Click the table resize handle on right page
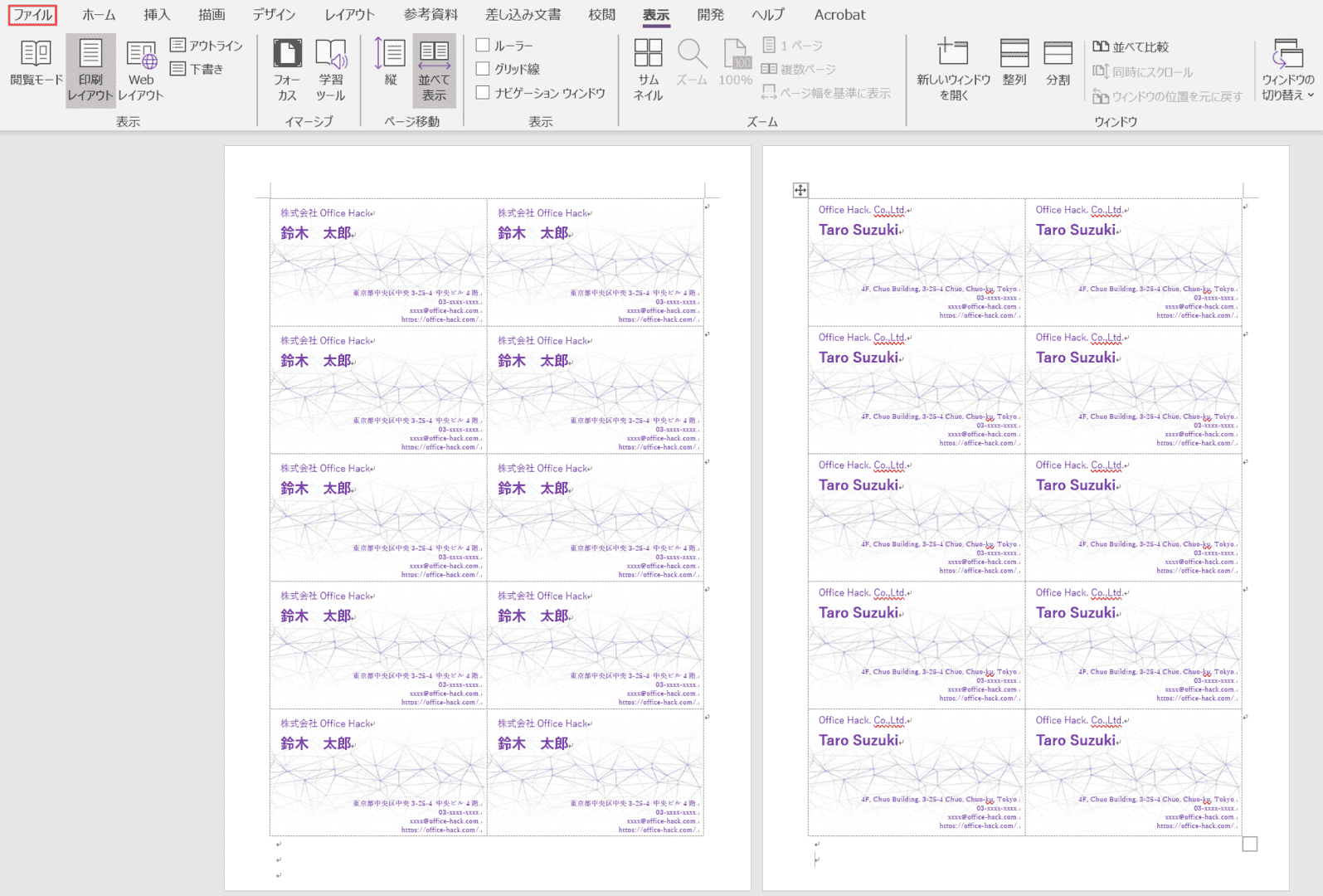1323x896 pixels. click(1250, 845)
